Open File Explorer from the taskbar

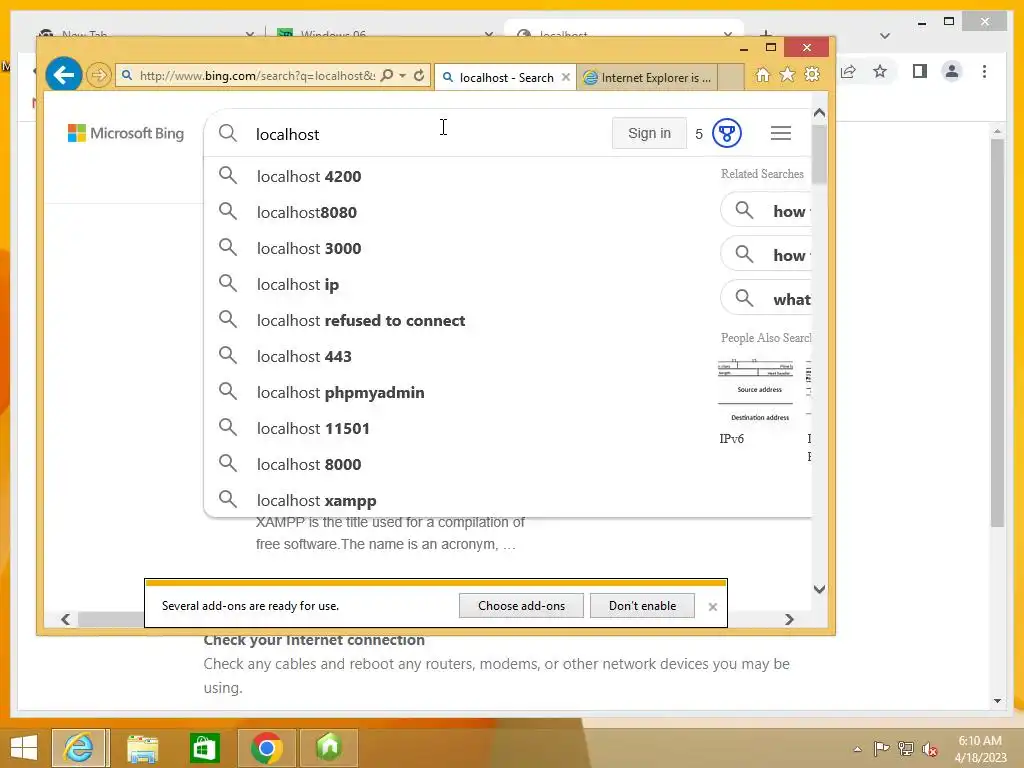tap(142, 748)
